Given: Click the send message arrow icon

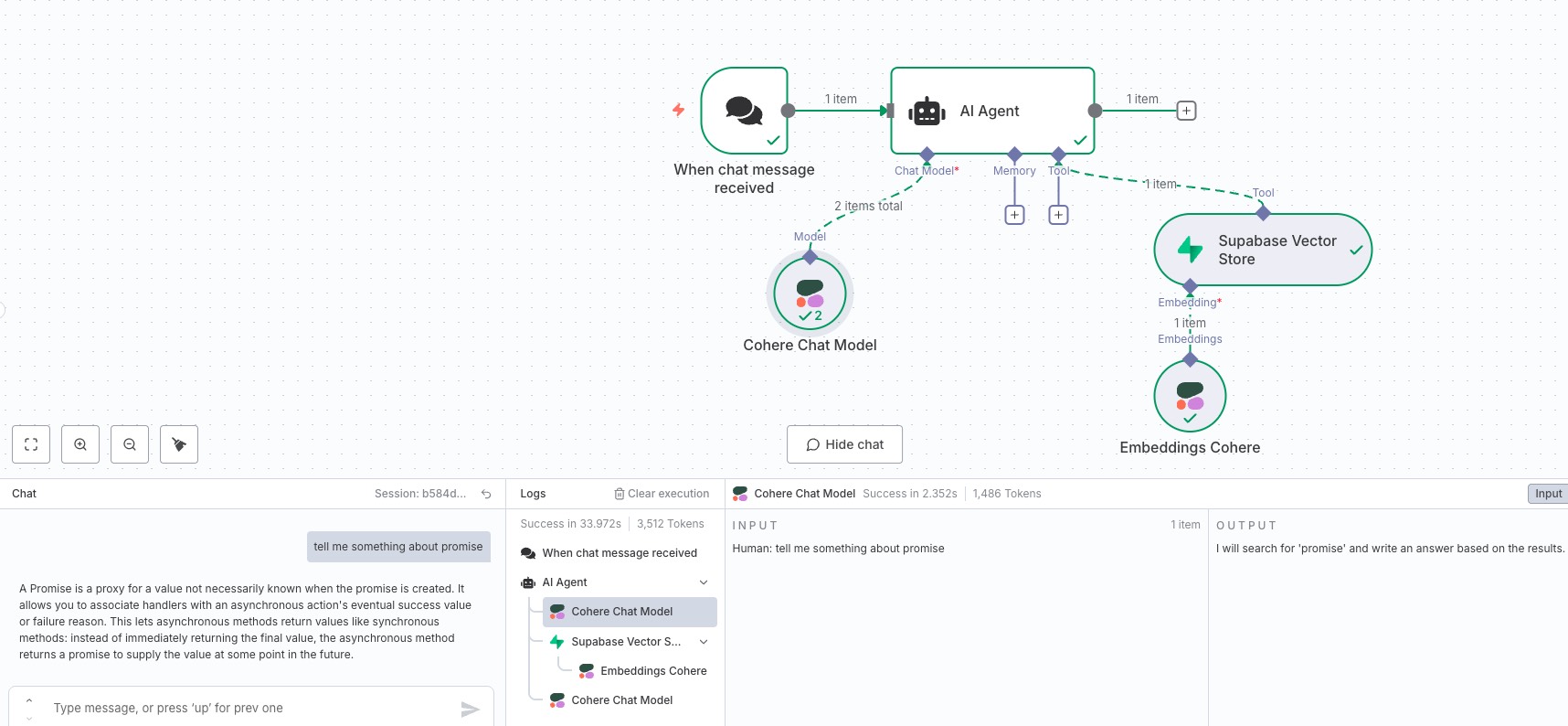Looking at the screenshot, I should (470, 709).
